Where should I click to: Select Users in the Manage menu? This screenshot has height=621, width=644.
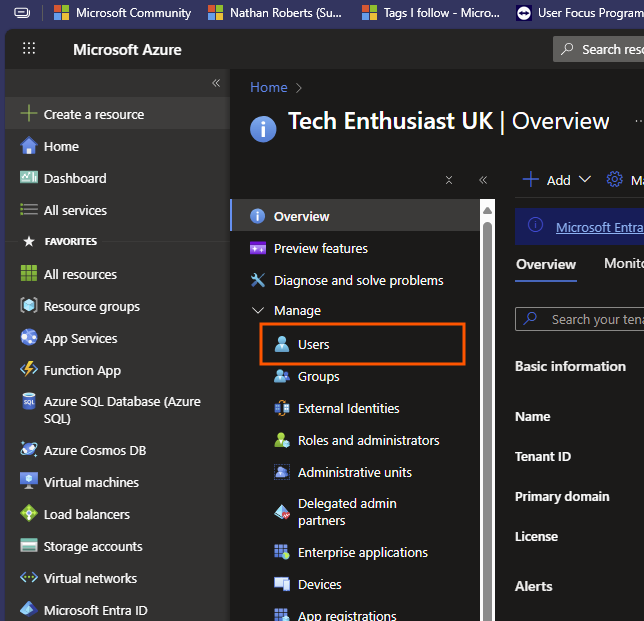[313, 344]
